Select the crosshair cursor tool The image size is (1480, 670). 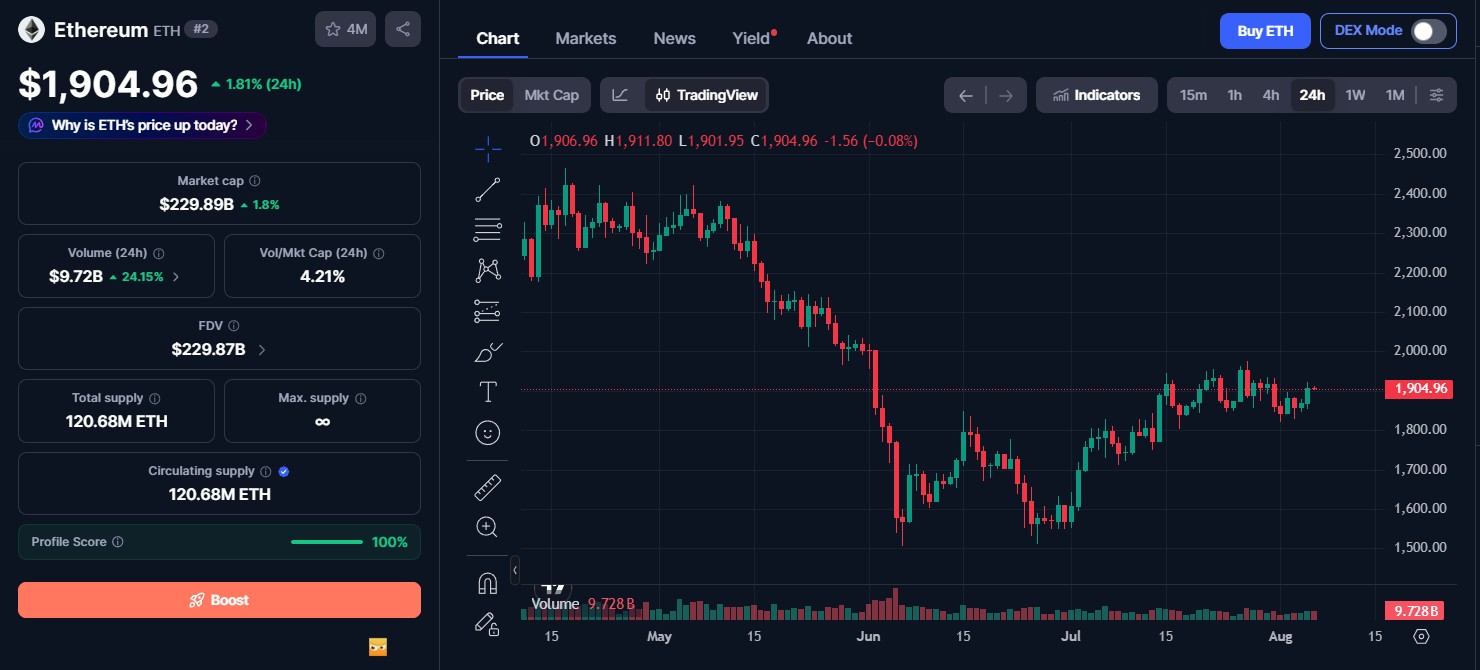(x=488, y=150)
